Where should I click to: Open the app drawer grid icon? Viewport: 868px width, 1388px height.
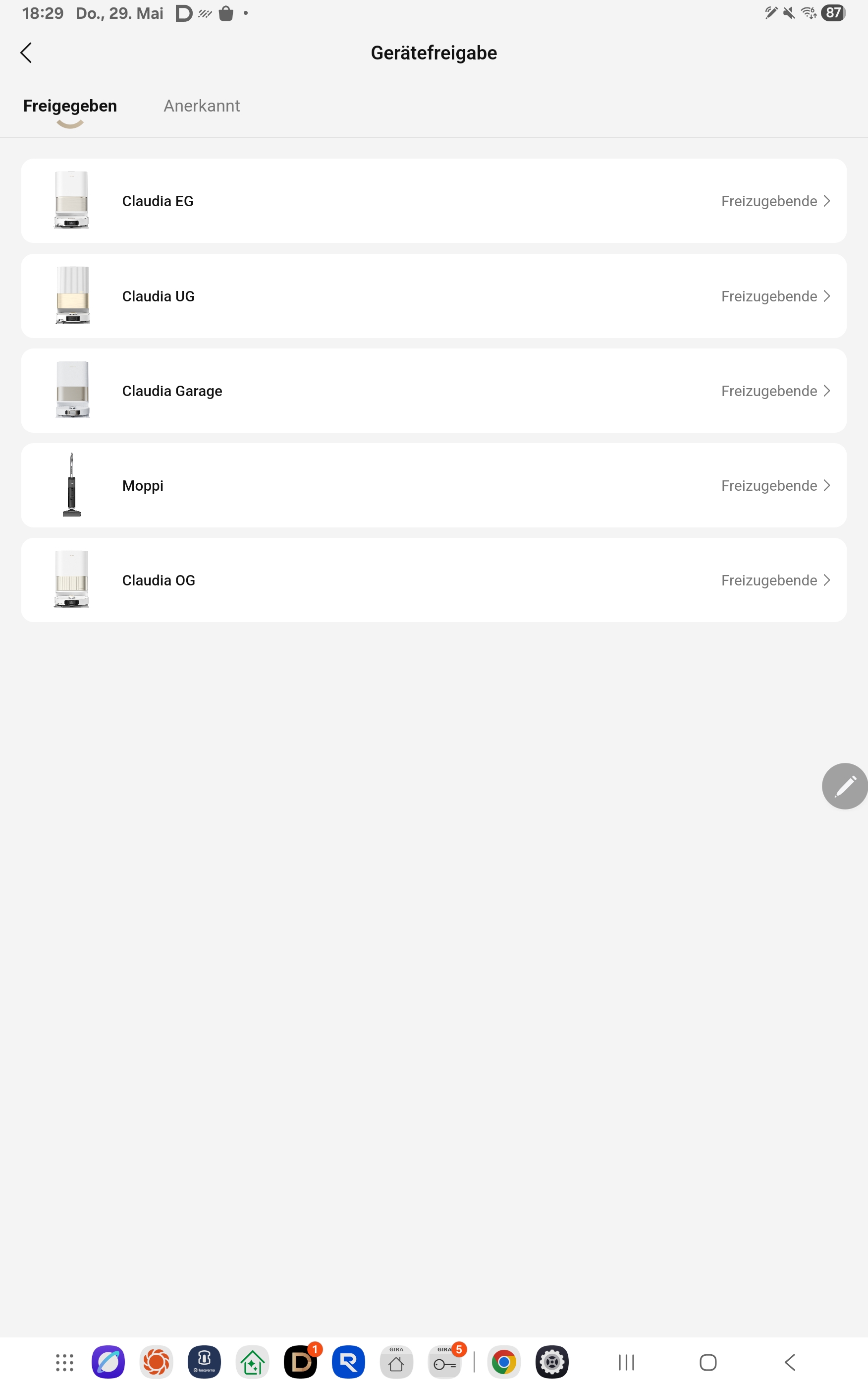coord(65,1362)
